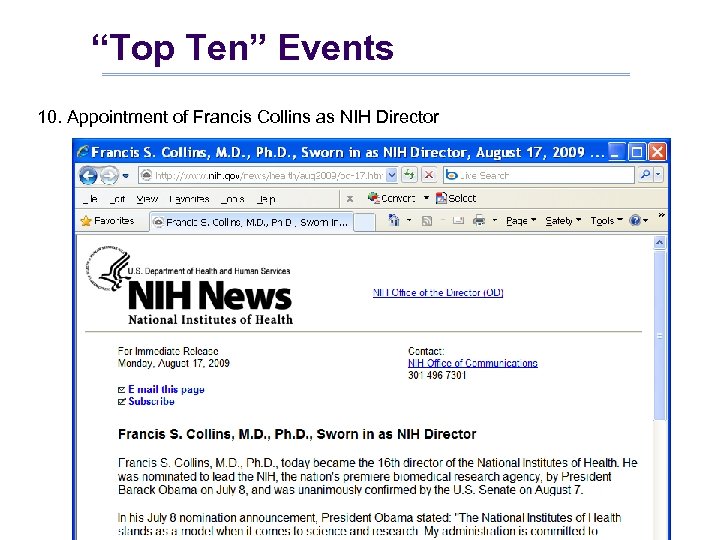Click the HHS eagle logo

[x=108, y=269]
